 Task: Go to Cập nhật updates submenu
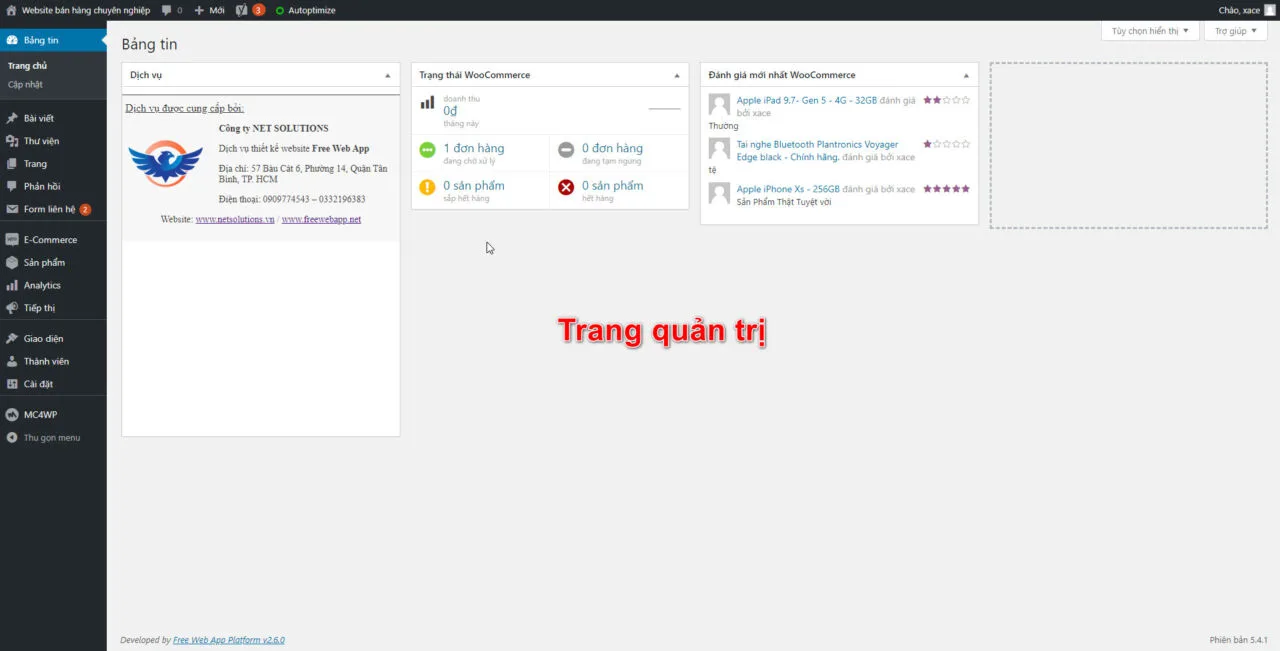(x=26, y=85)
